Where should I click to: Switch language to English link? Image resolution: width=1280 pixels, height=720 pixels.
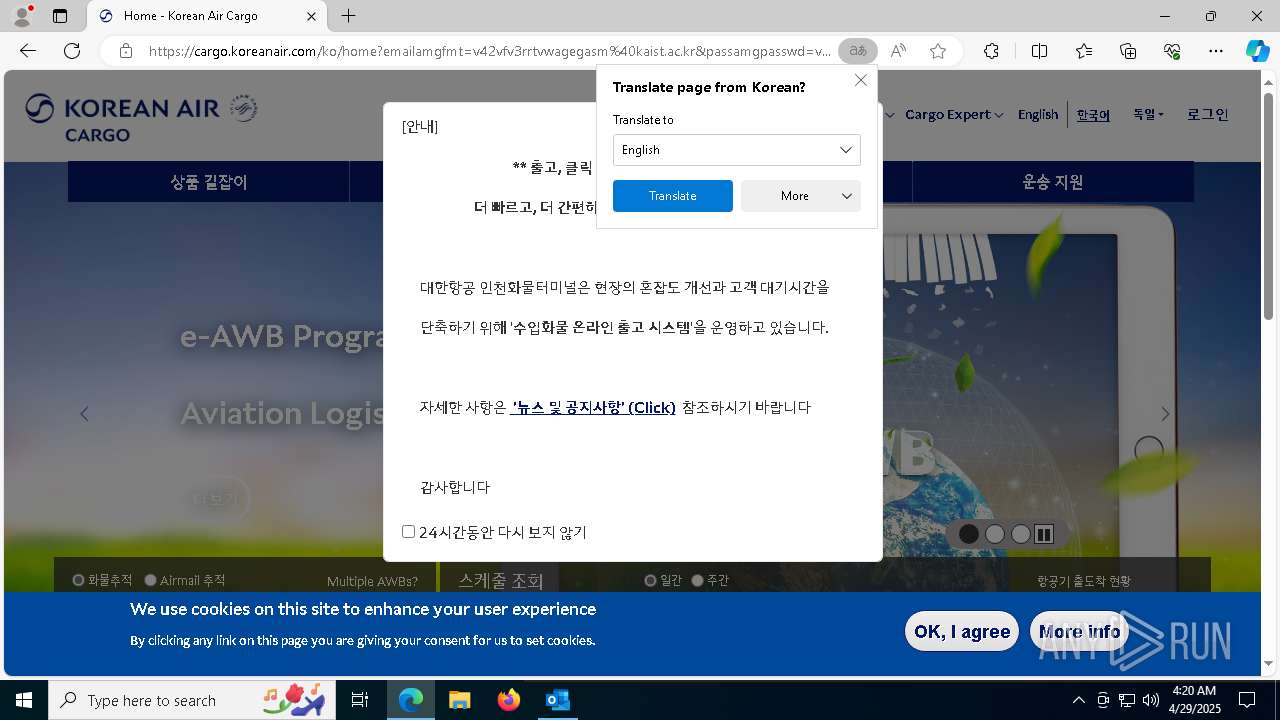point(1038,115)
